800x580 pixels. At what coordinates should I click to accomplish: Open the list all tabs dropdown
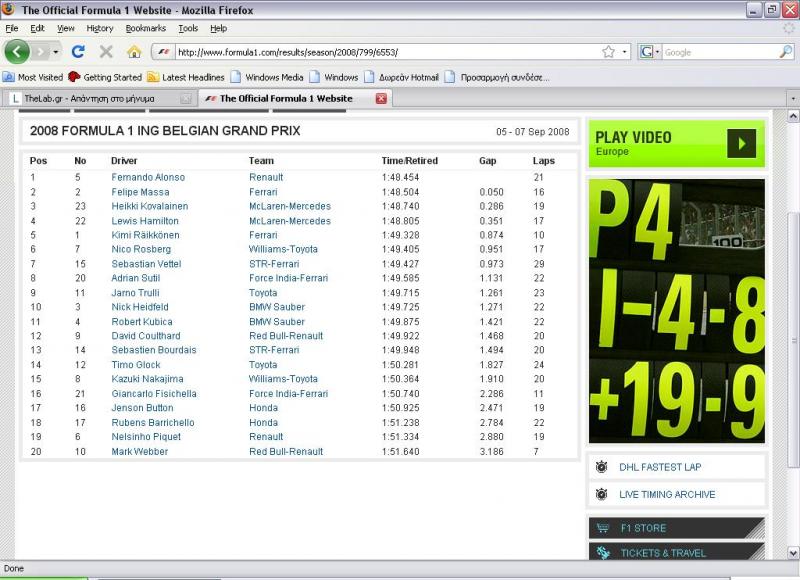pos(793,98)
